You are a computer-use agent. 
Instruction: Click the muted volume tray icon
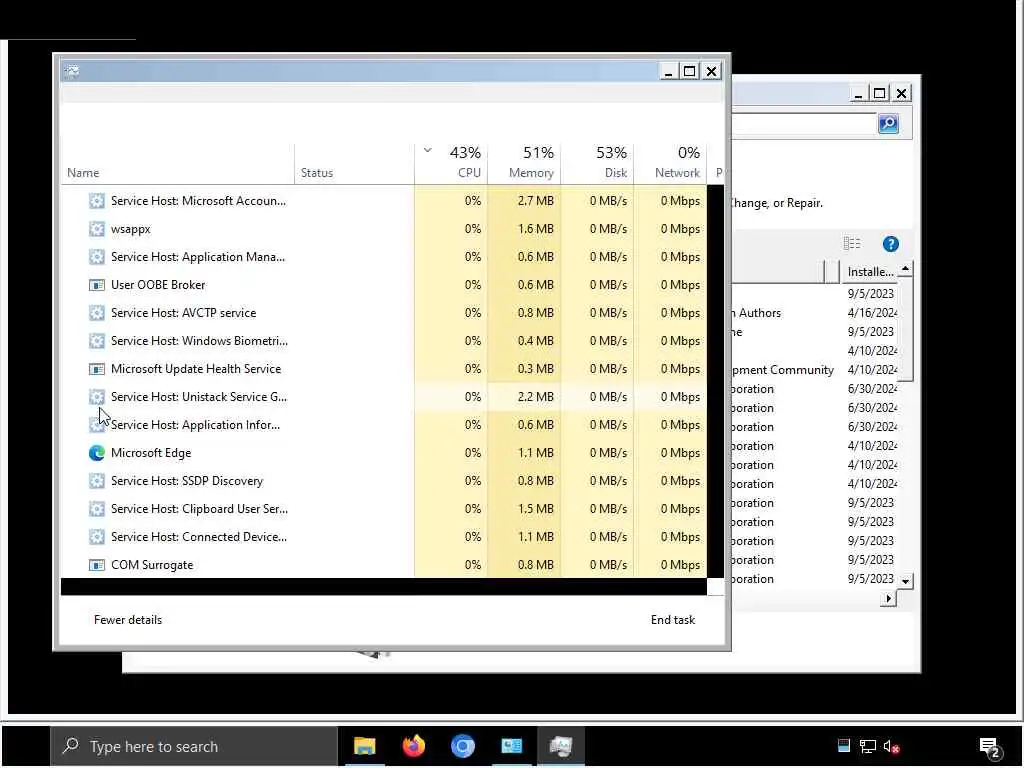(x=891, y=746)
